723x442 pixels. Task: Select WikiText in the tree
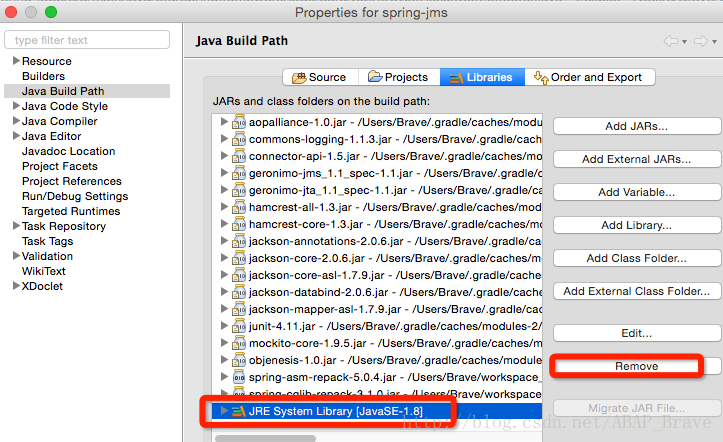point(43,271)
